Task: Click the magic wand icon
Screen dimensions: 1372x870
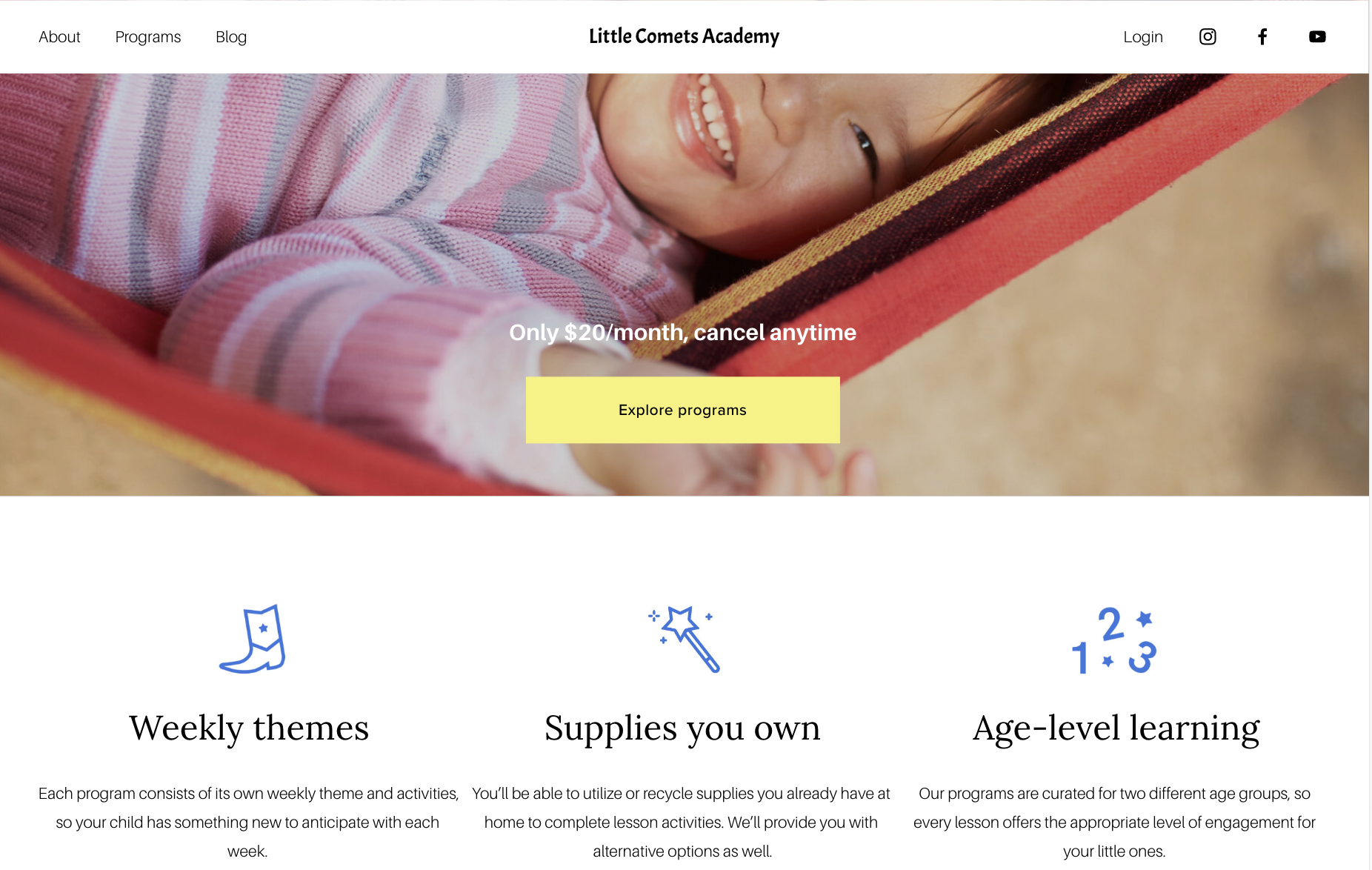Action: coord(683,639)
